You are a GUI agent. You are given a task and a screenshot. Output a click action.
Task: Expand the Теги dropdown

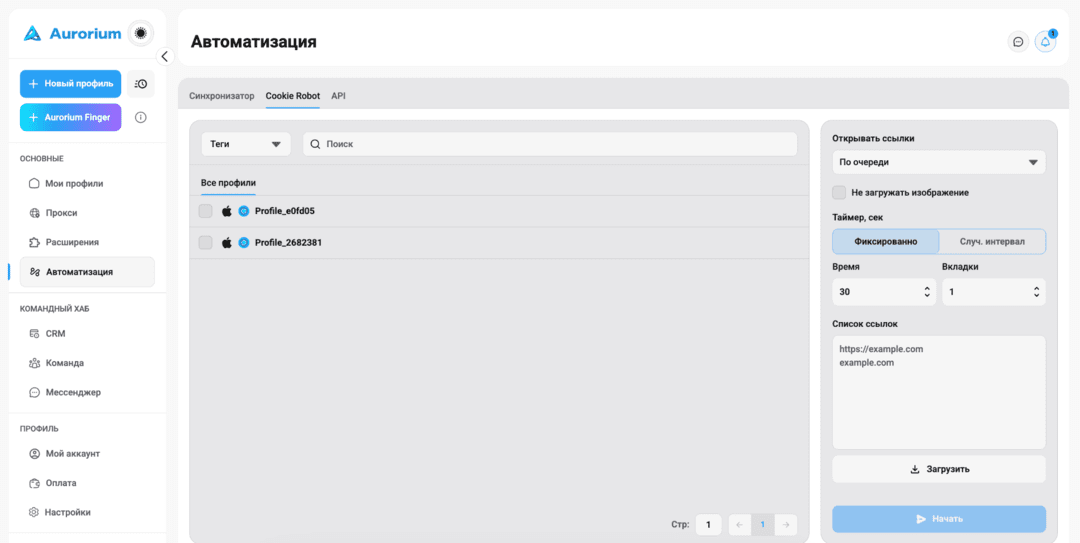[x=246, y=144]
